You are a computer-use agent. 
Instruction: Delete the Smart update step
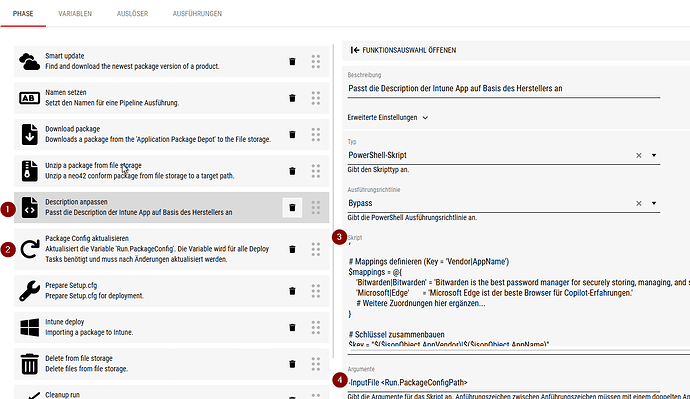(292, 62)
